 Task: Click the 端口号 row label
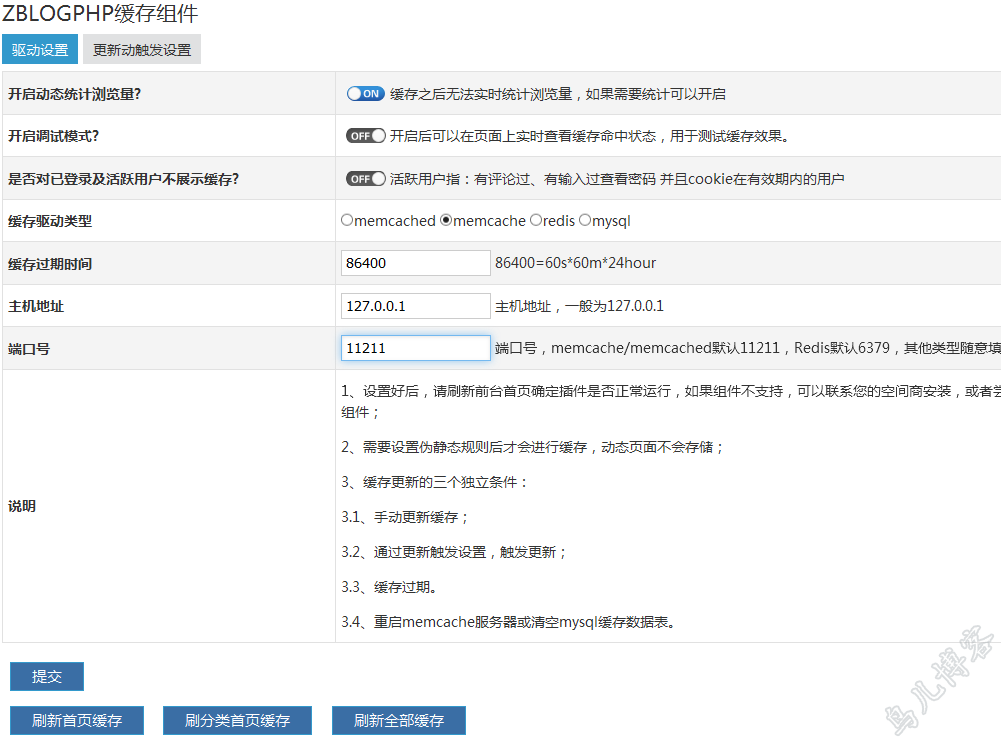(x=29, y=349)
